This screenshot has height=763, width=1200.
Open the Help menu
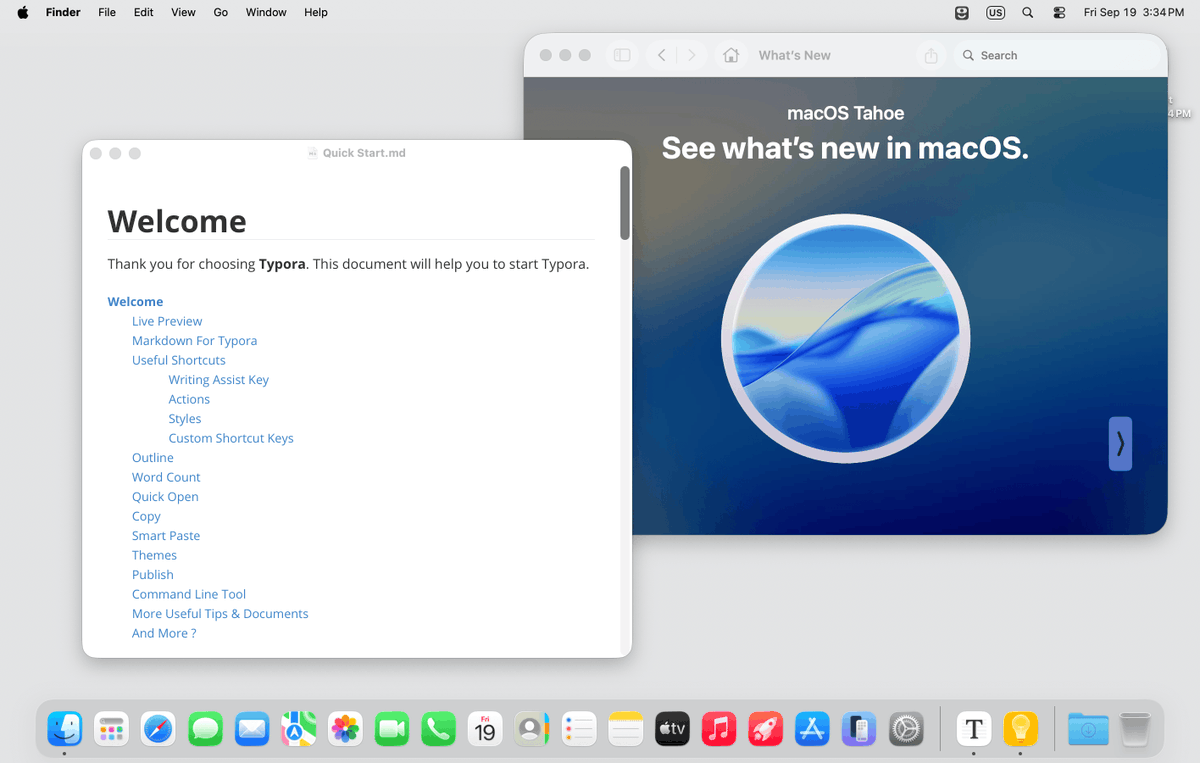pyautogui.click(x=316, y=12)
